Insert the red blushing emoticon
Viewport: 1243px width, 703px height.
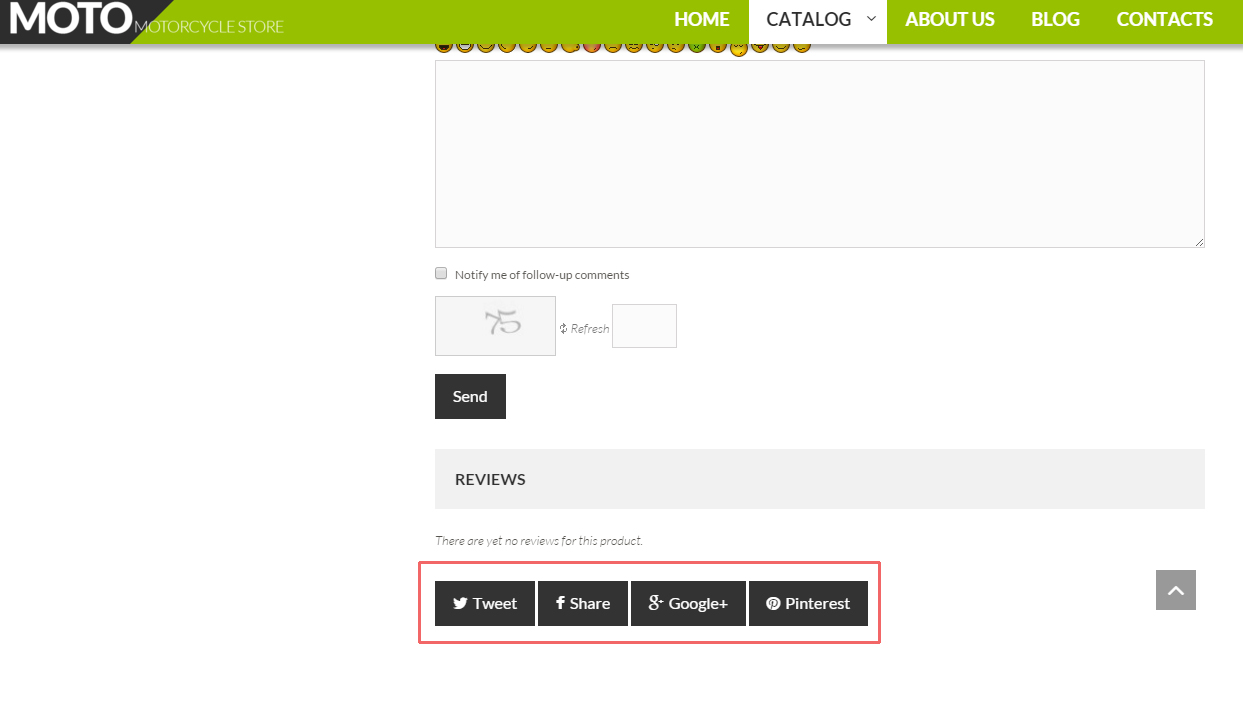point(591,46)
